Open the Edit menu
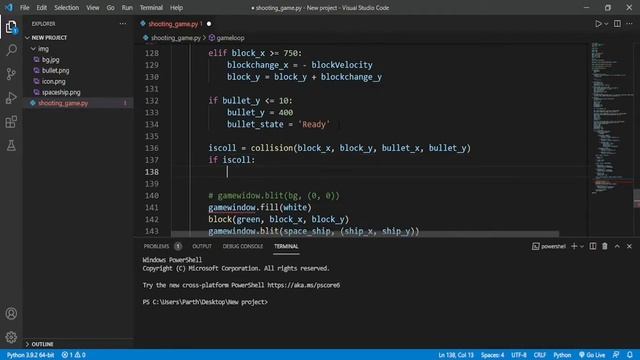 tap(42, 7)
